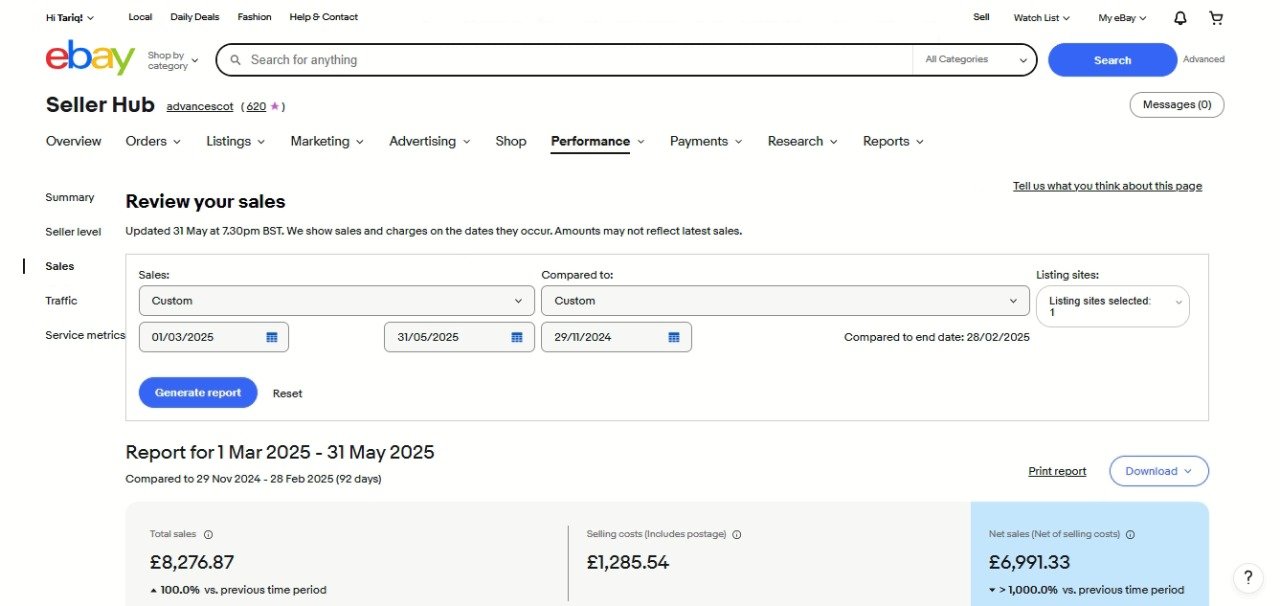This screenshot has height=606, width=1280.
Task: Select Summary in the left sidebar
Action: pos(70,198)
